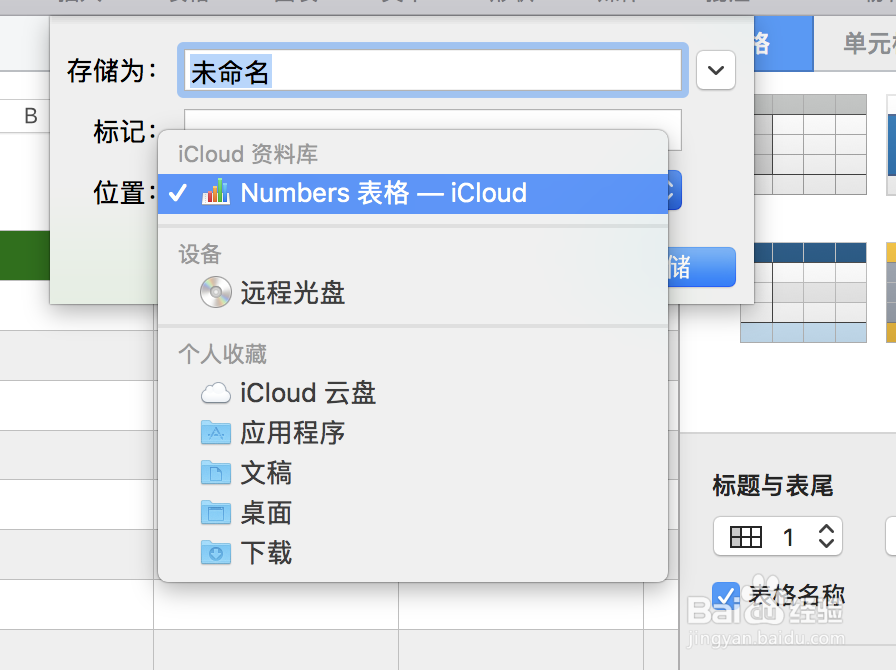Screen dimensions: 896x670
Task: Click the iCloud 云盘 cloud icon
Action: pyautogui.click(x=216, y=393)
